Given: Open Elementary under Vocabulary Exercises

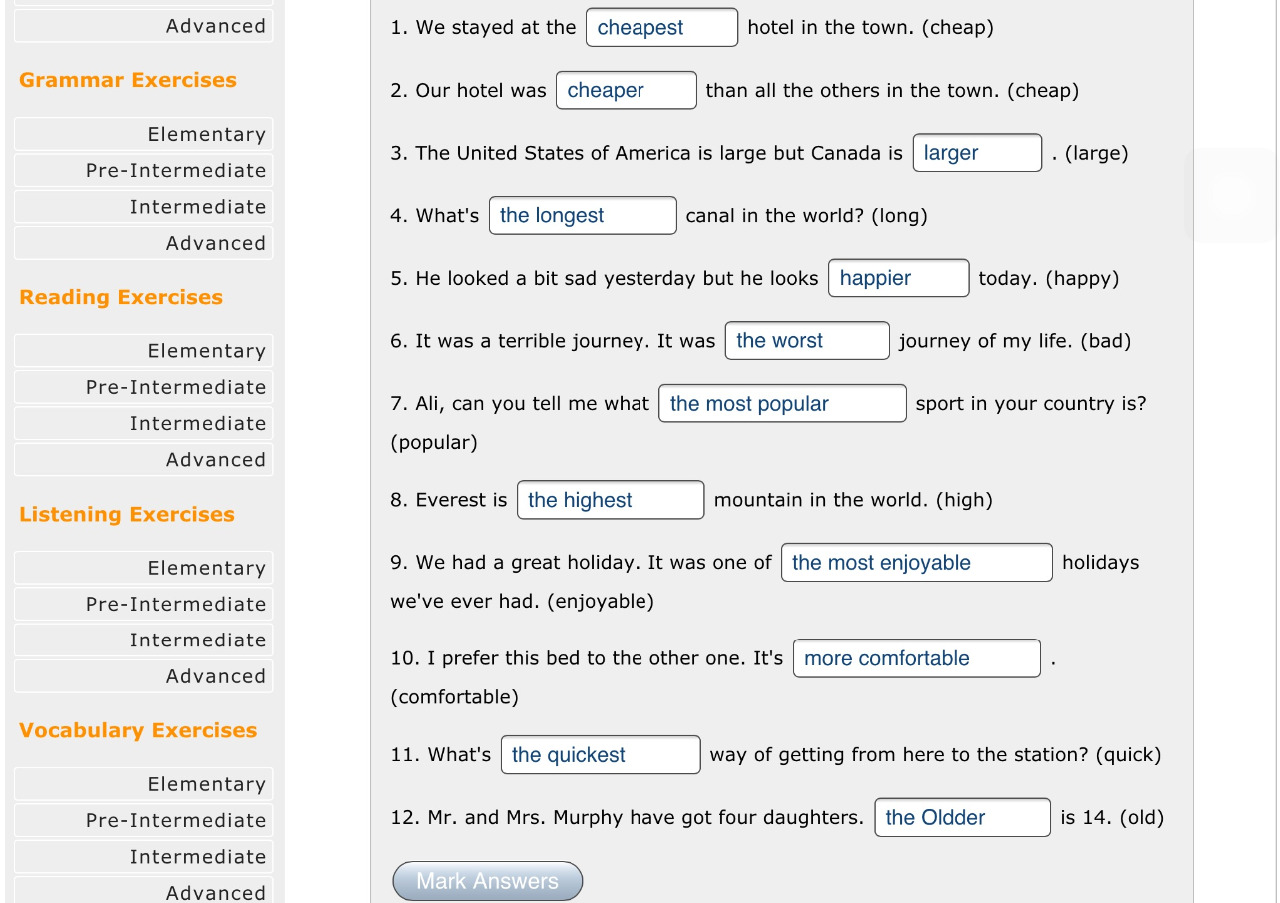Looking at the screenshot, I should point(144,784).
